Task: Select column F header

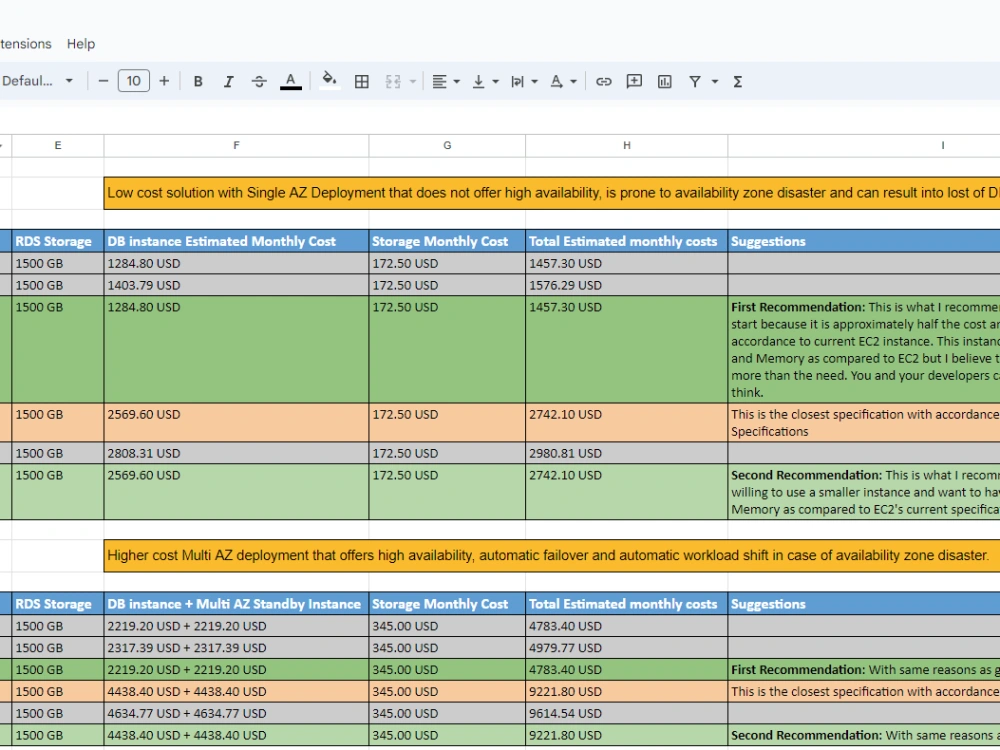Action: (x=236, y=145)
